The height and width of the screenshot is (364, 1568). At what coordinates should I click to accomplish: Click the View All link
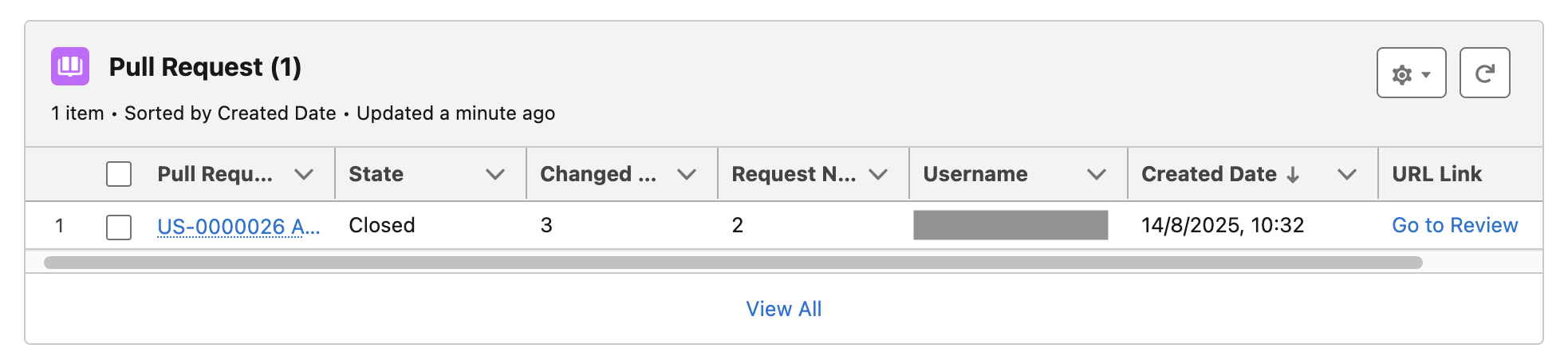pyautogui.click(x=783, y=309)
